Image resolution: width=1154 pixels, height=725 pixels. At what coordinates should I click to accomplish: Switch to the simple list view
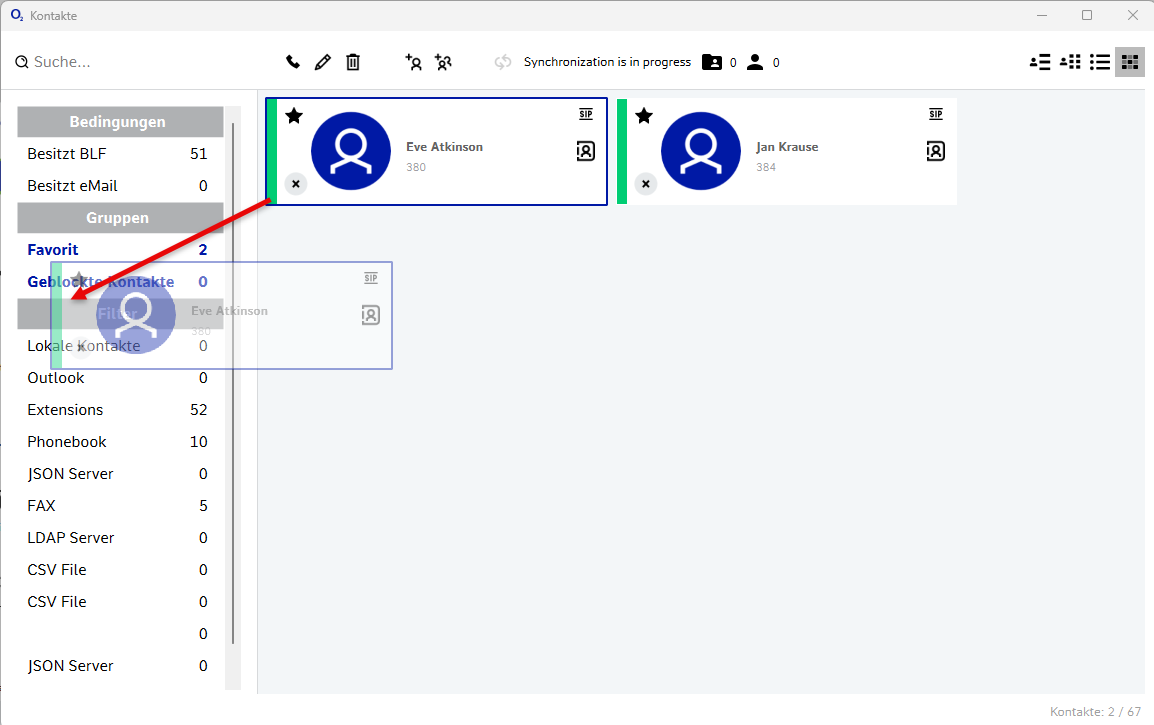1100,62
